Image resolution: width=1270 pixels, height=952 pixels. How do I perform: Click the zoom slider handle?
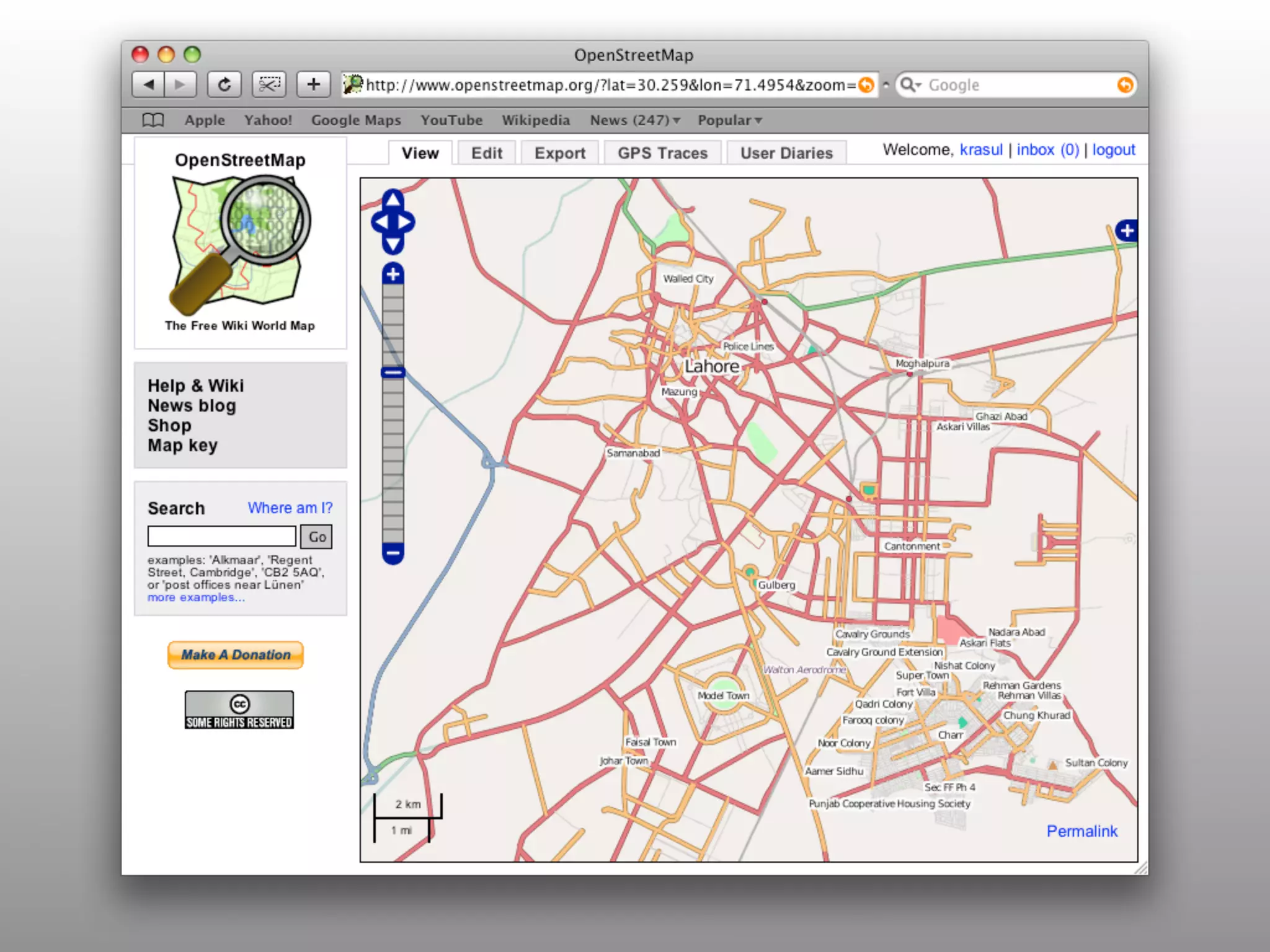click(393, 372)
